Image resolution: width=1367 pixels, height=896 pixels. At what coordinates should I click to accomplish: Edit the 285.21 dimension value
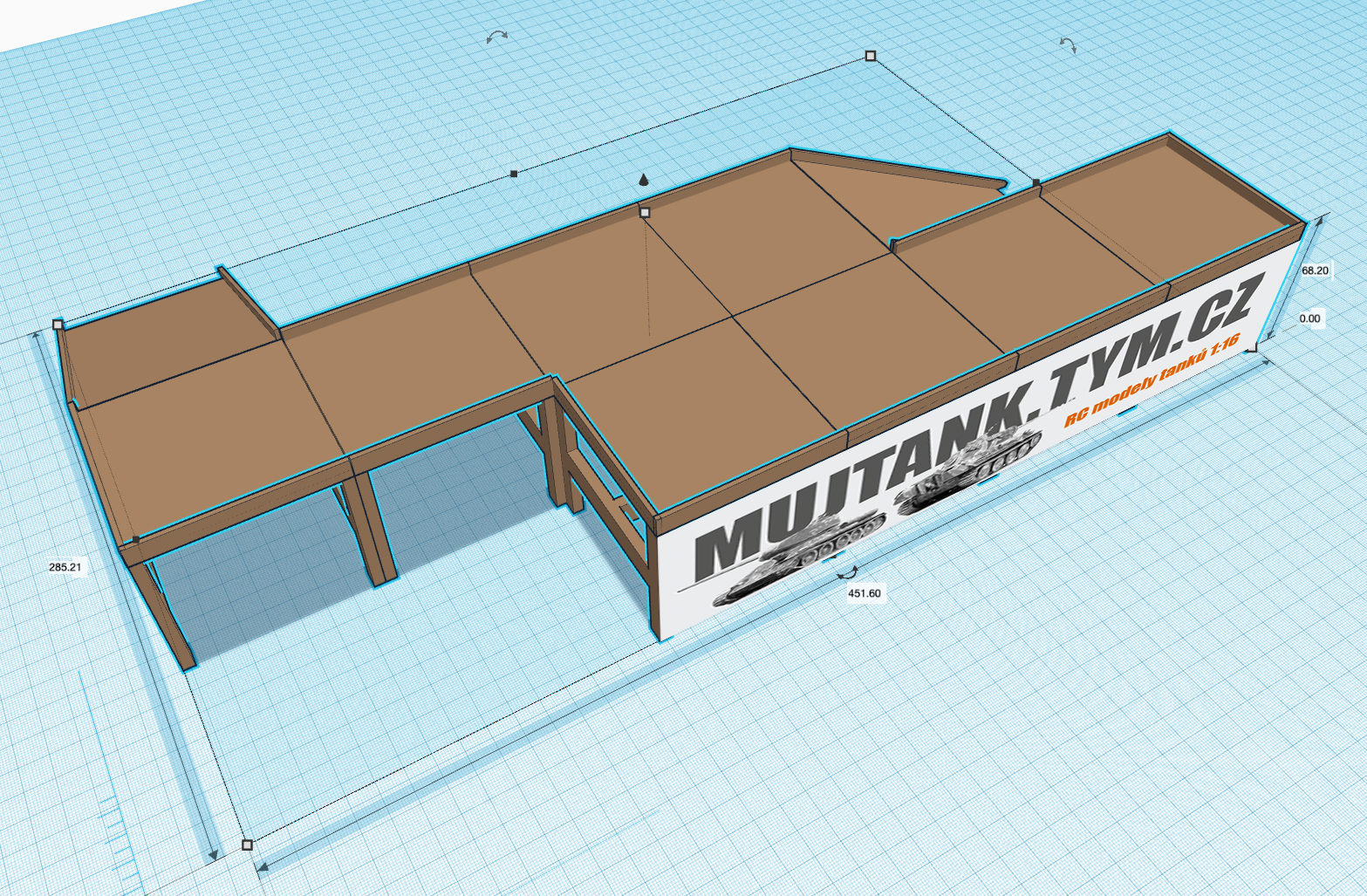click(65, 567)
